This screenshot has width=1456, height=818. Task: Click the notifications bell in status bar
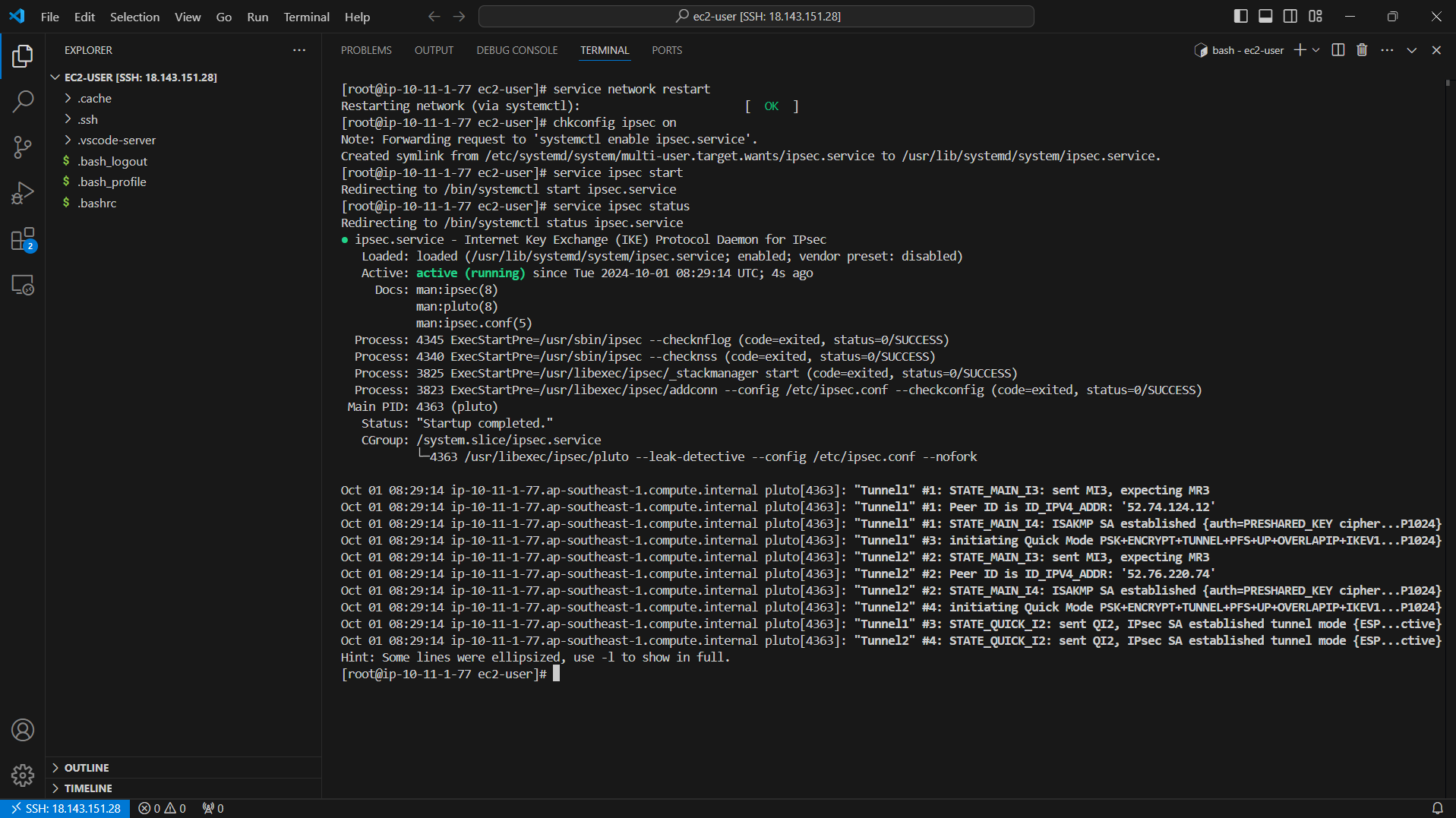click(x=1437, y=808)
